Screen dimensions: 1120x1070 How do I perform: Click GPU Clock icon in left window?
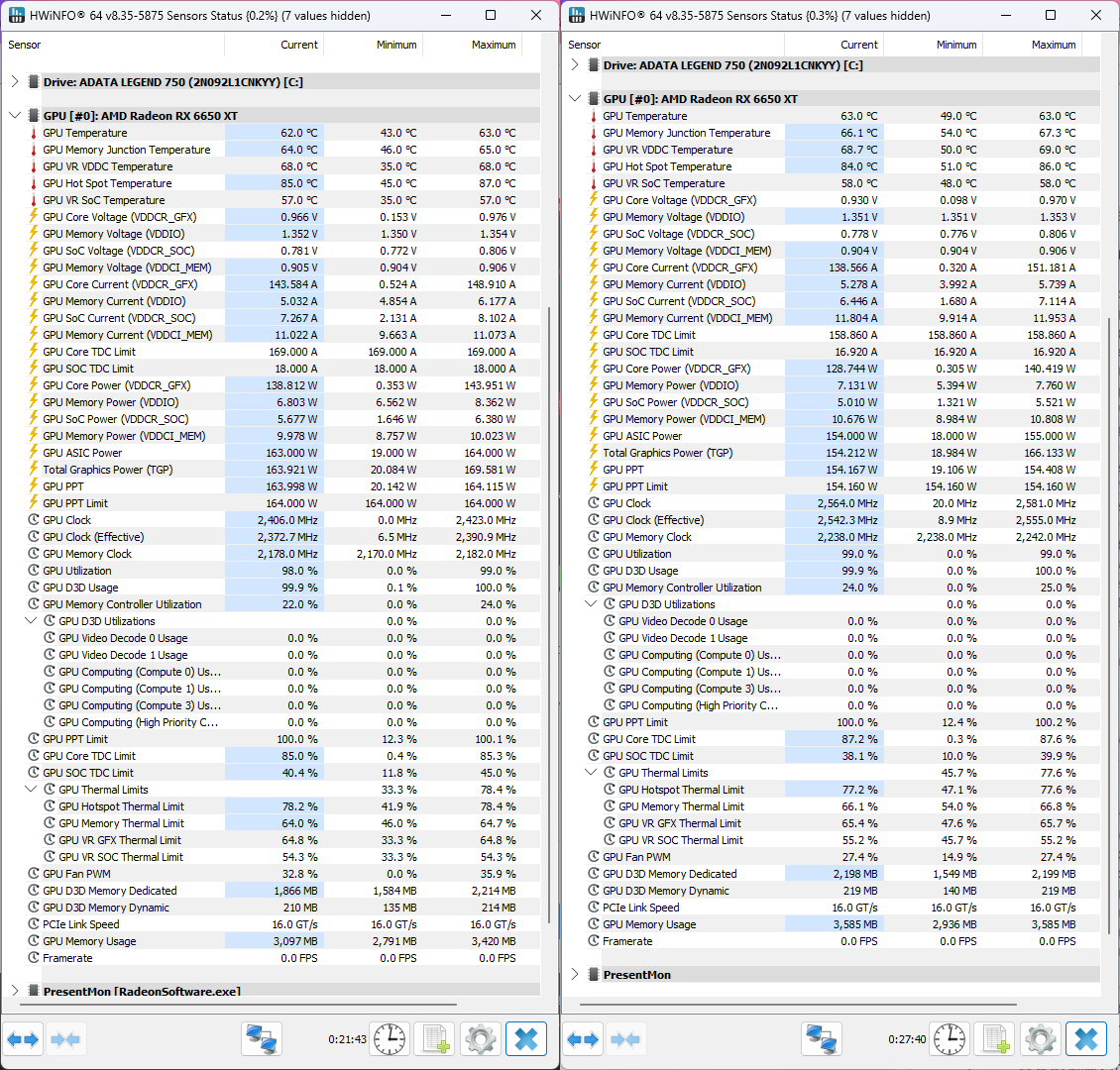tap(33, 520)
